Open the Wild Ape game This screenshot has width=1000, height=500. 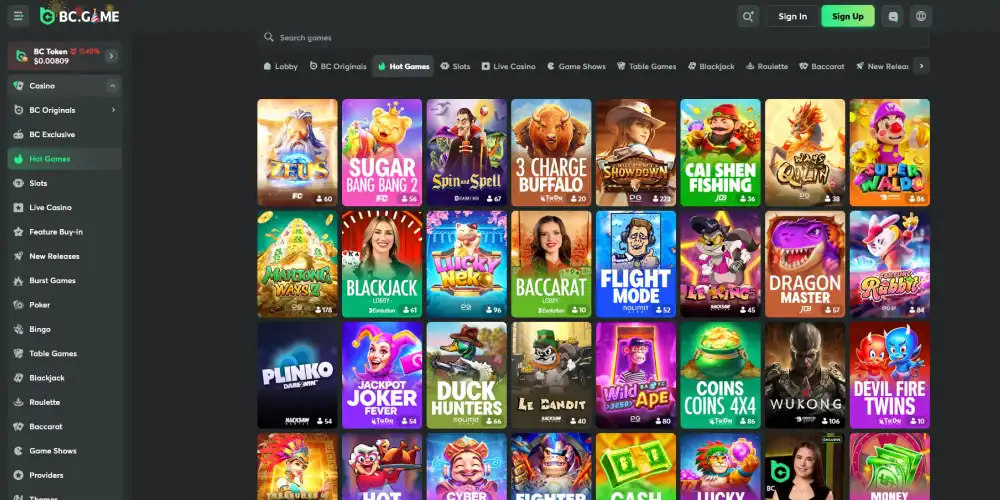636,375
